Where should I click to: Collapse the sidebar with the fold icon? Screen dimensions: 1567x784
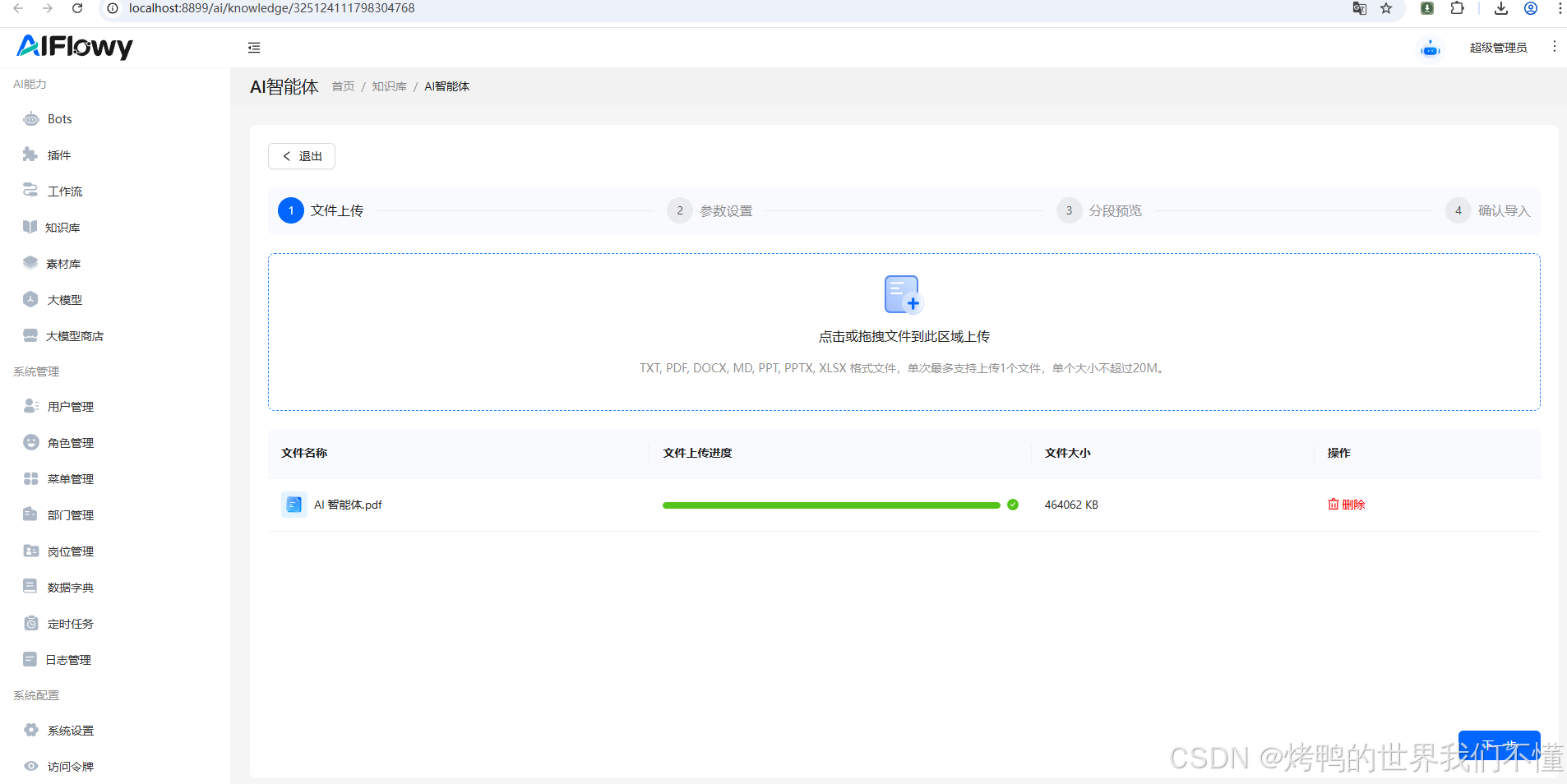pos(254,48)
